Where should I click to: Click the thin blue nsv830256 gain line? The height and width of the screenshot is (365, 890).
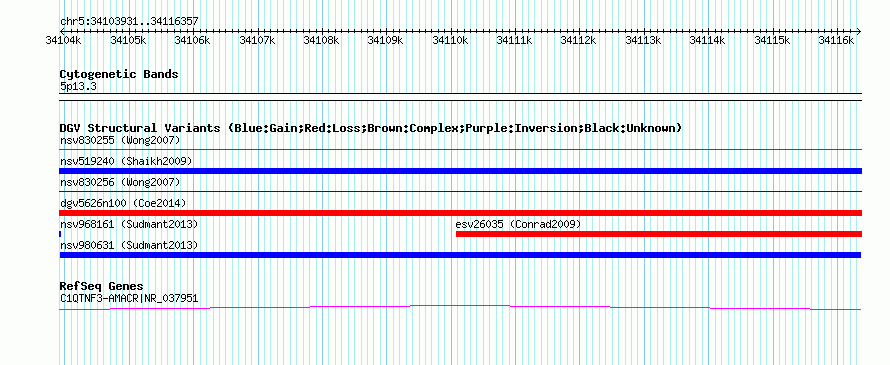click(x=460, y=192)
